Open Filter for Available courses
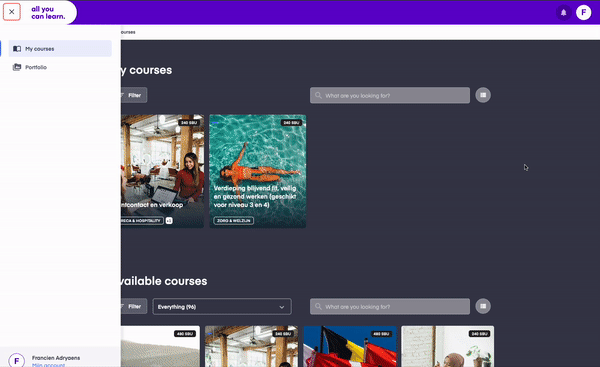Screen dimensions: 600x367 click(x=134, y=307)
